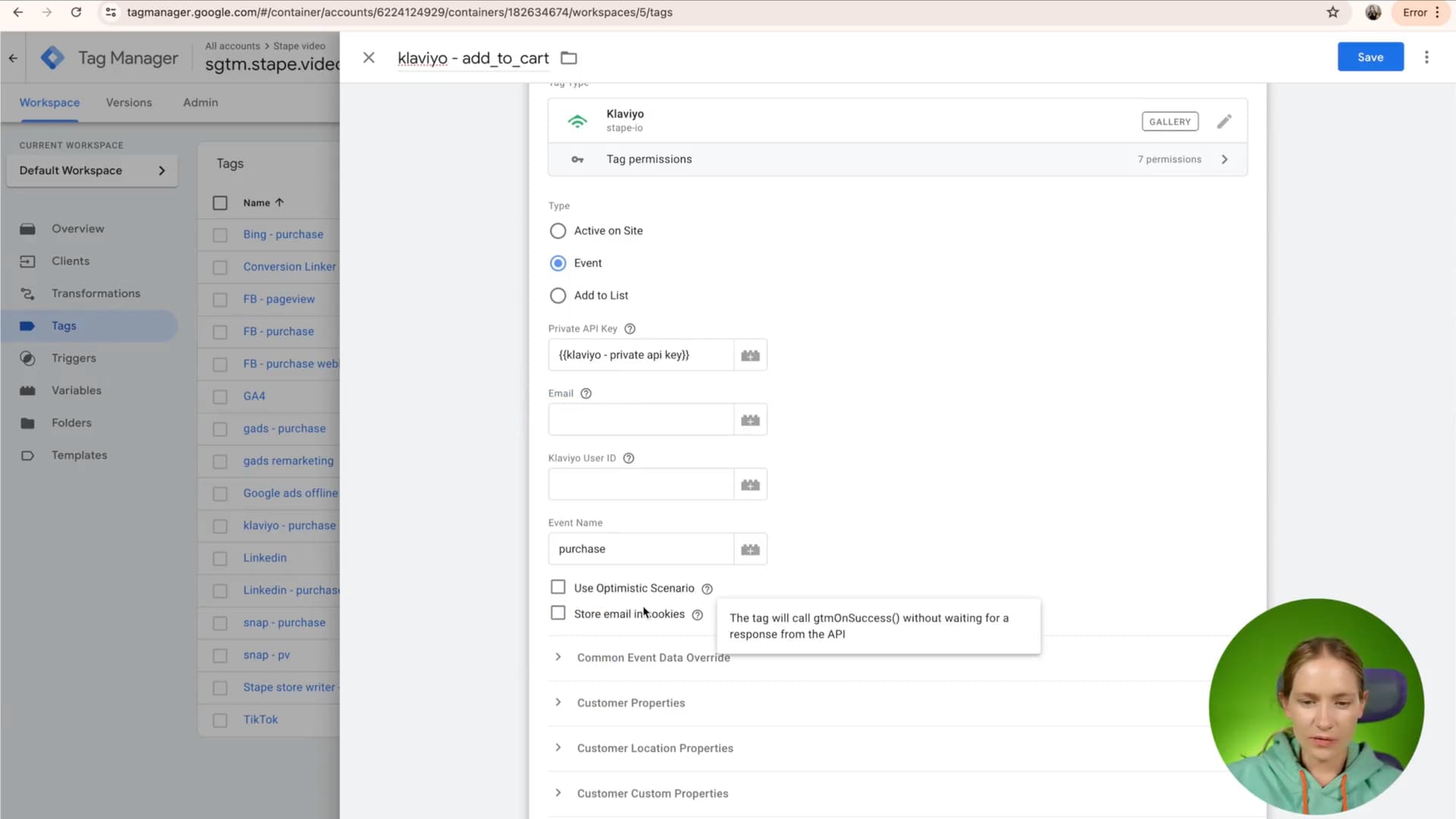Enable Store email in cookies checkbox
Viewport: 1456px width, 819px height.
[558, 613]
